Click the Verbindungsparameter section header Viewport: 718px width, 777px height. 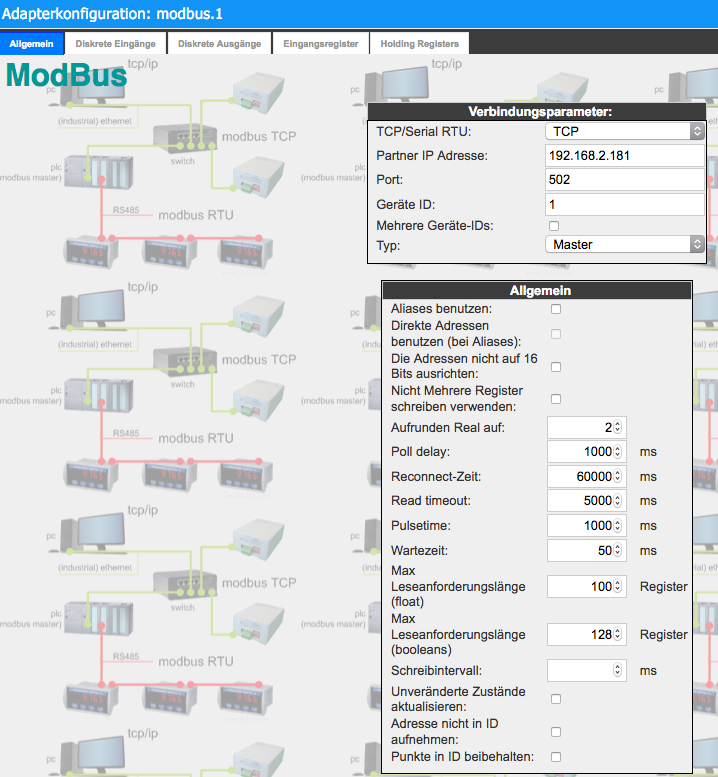click(x=537, y=111)
